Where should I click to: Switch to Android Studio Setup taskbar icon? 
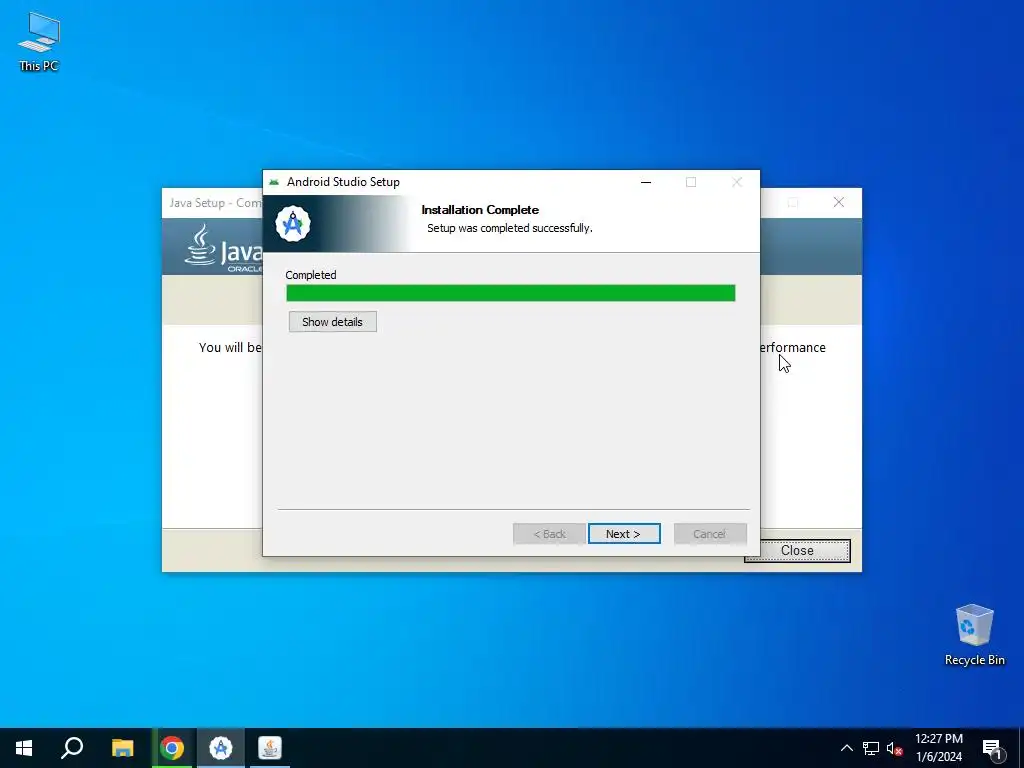click(221, 748)
